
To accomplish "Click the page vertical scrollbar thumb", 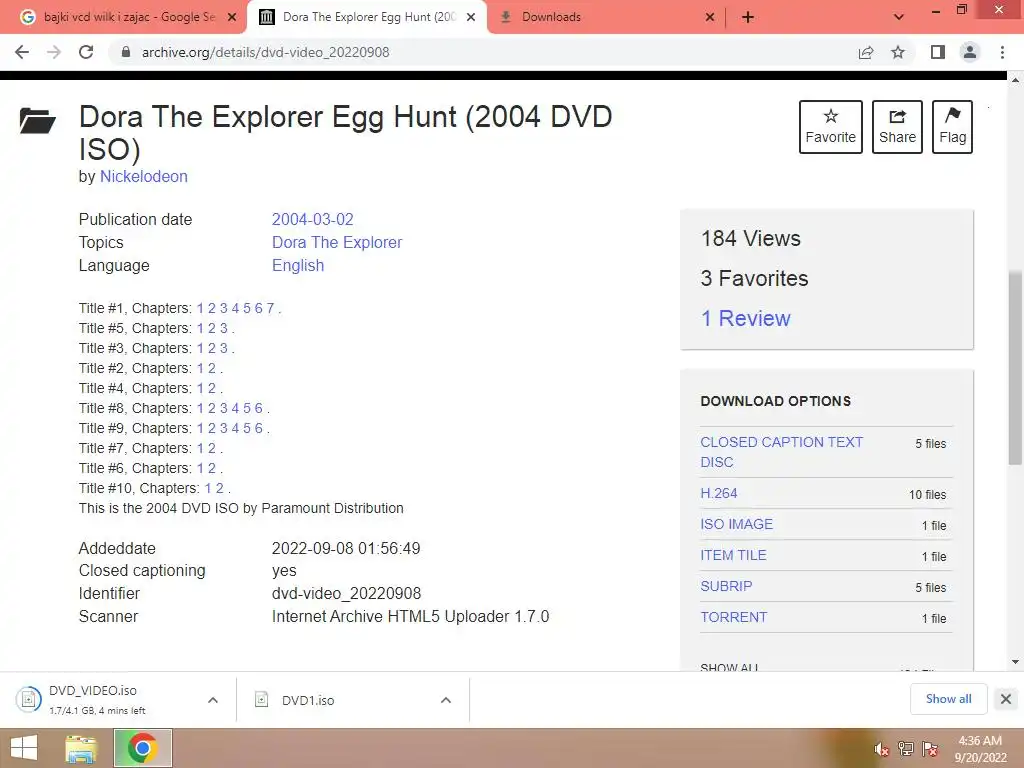I will [1015, 367].
